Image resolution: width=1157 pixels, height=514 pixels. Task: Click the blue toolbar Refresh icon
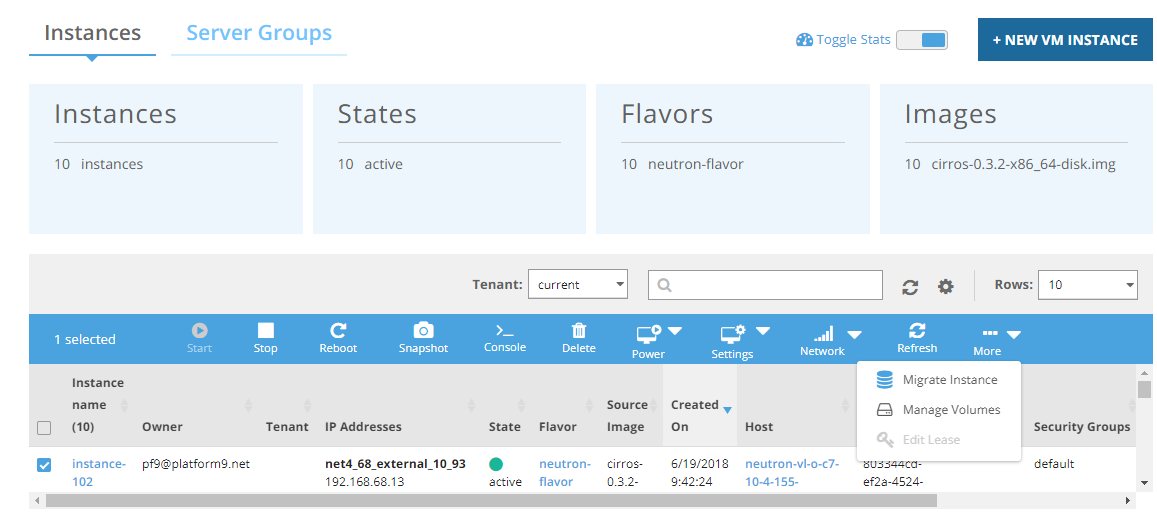[917, 331]
